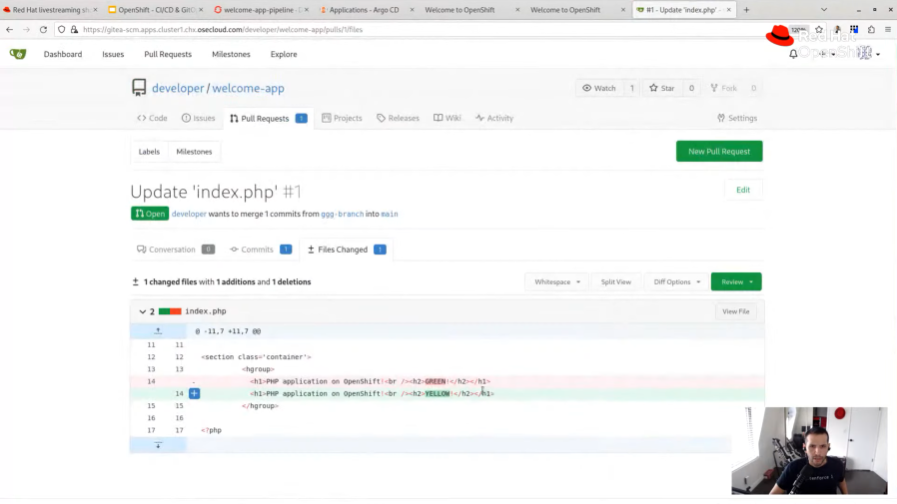Watch the welcome-app repository

tap(600, 88)
